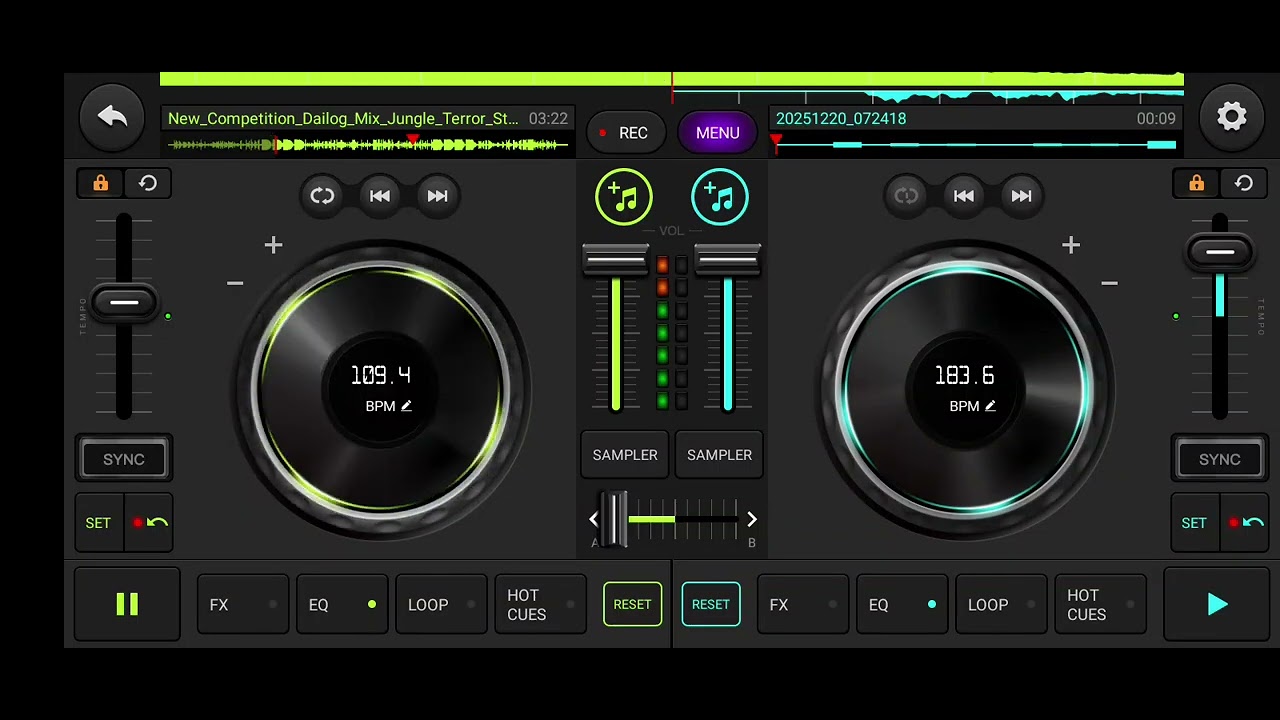Tap left deck SET cue
Viewport: 1280px width, 720px height.
click(98, 523)
